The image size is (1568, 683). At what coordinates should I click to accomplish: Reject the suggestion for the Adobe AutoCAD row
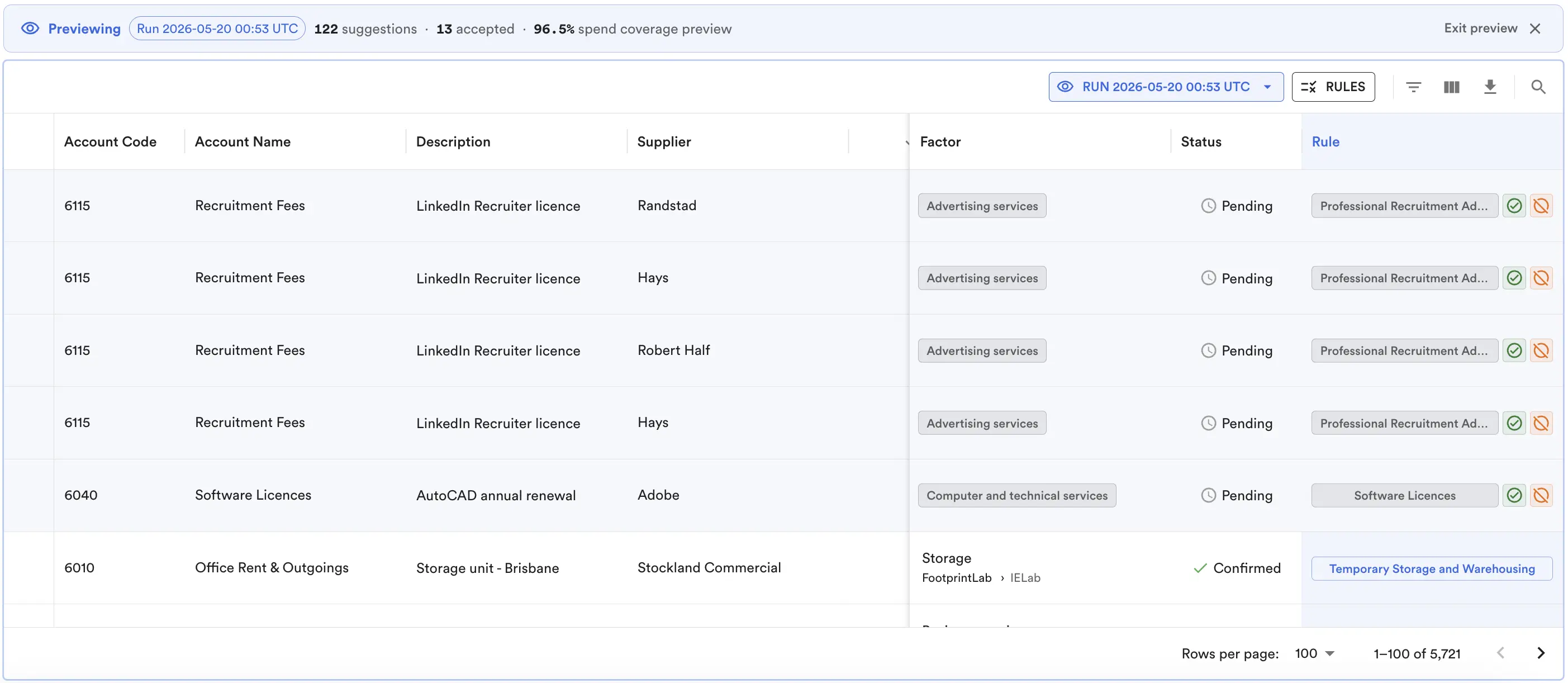(x=1541, y=496)
